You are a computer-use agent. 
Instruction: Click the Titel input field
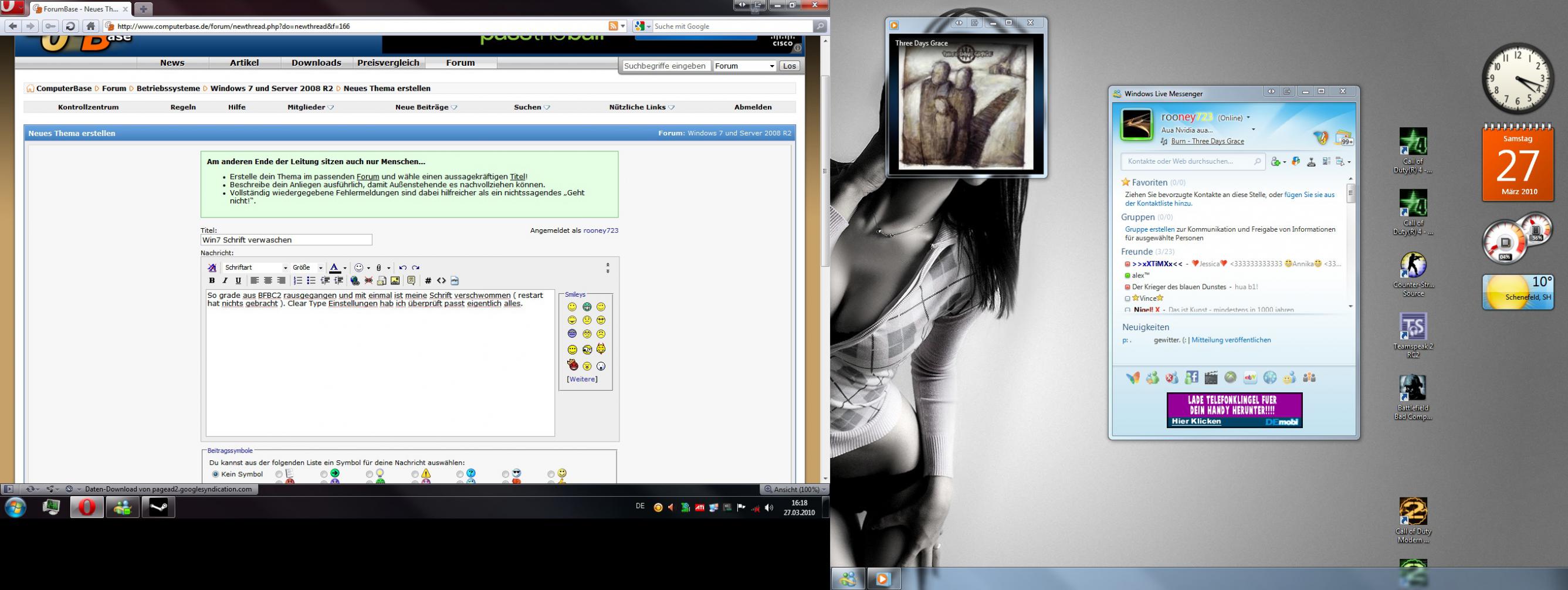tap(286, 240)
